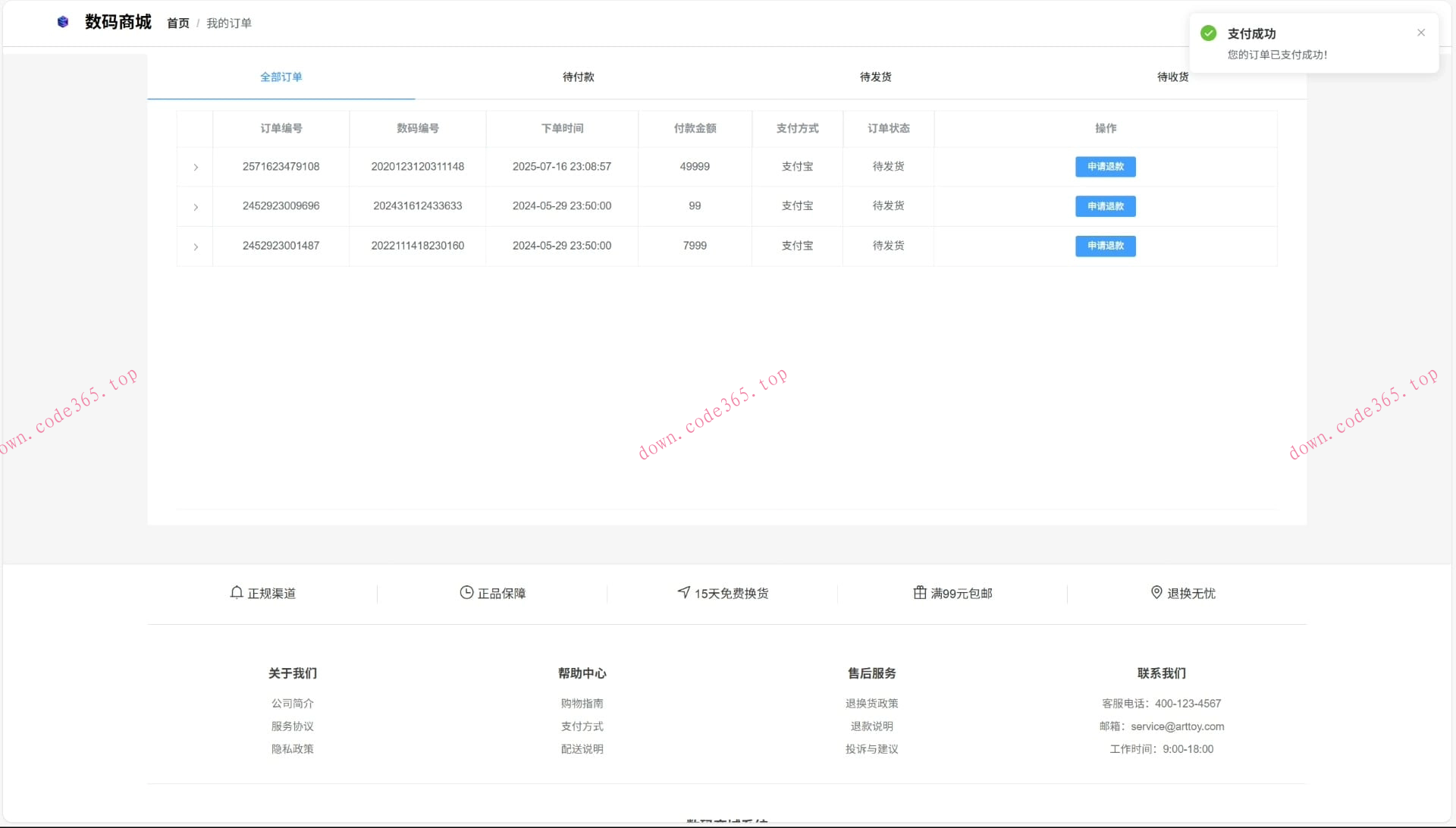The width and height of the screenshot is (1456, 828).
Task: Select the 全部订单 tab
Action: tap(281, 77)
